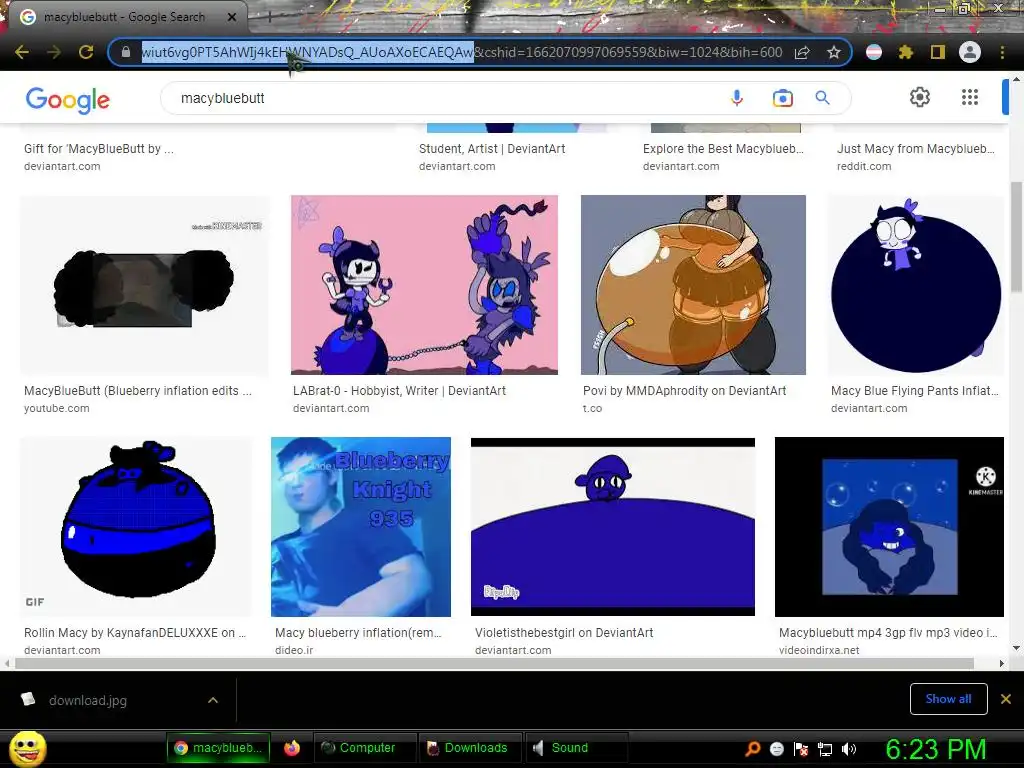Switch to the Computer taskbar window

point(364,748)
